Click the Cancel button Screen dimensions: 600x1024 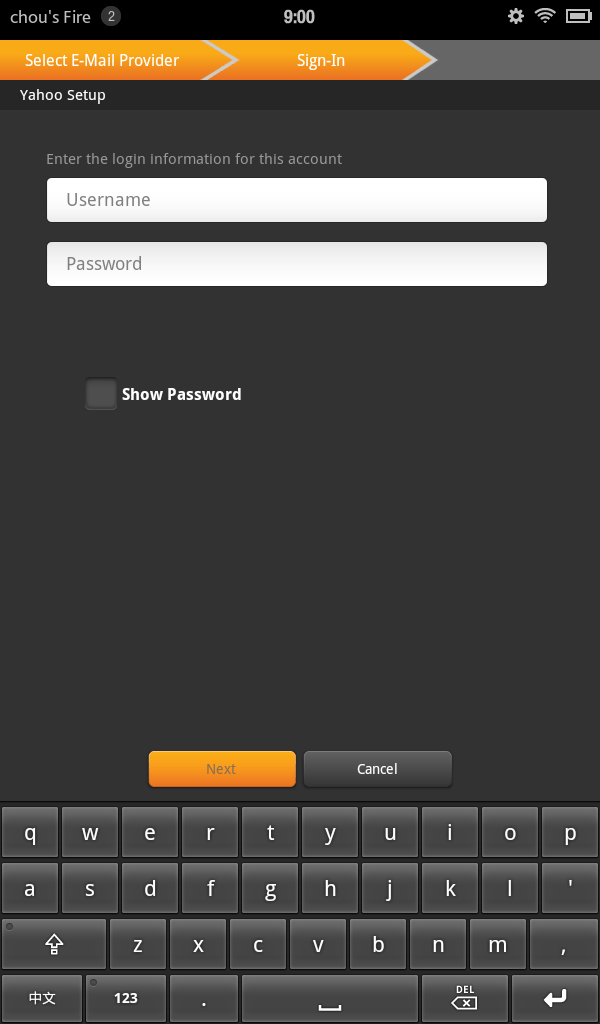377,769
